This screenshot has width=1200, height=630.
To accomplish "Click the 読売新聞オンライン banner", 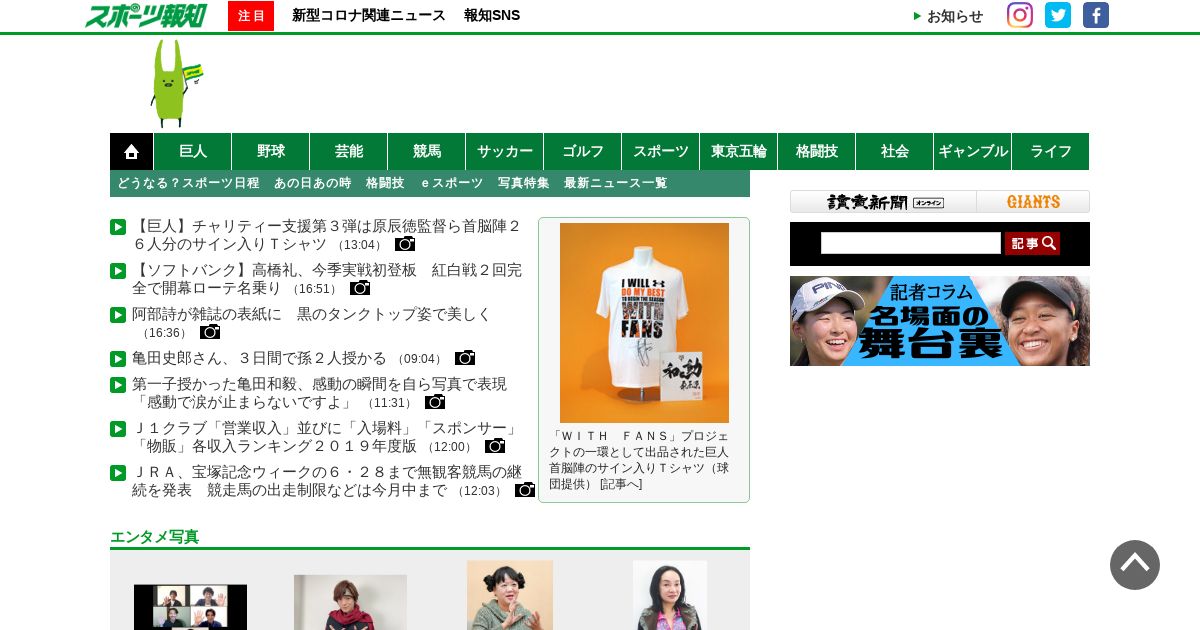I will point(884,202).
